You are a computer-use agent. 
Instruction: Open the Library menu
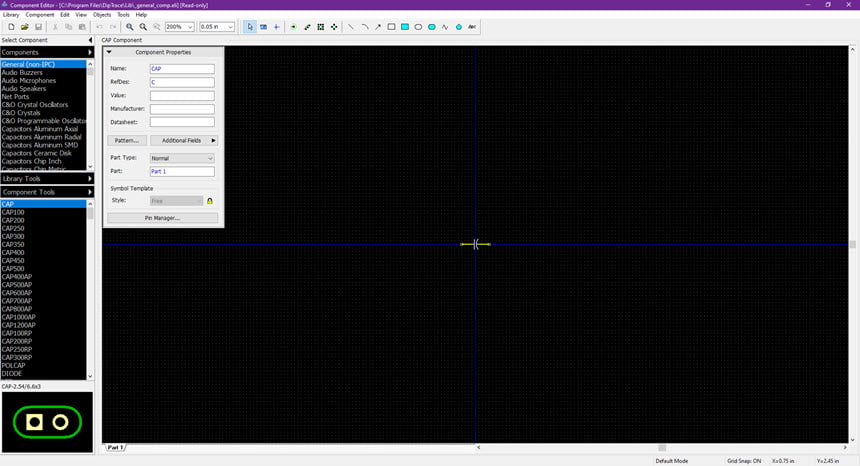pyautogui.click(x=11, y=15)
